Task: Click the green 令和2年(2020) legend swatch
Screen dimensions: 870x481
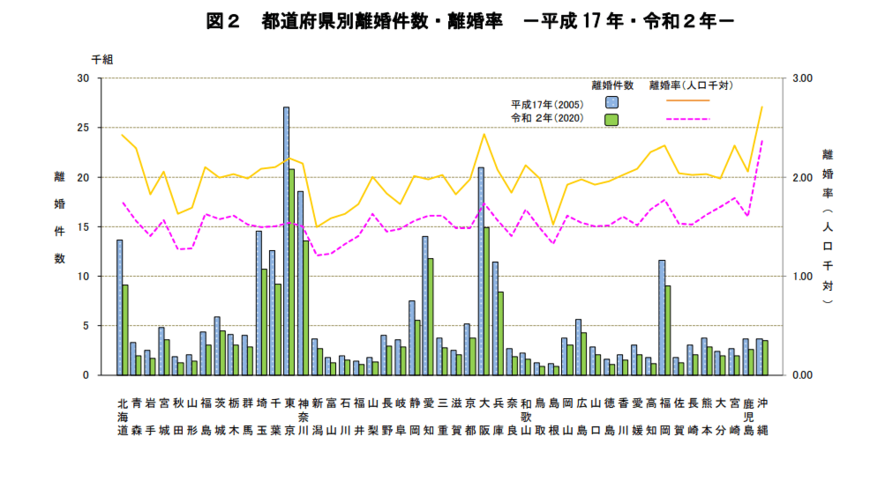Action: (612, 119)
